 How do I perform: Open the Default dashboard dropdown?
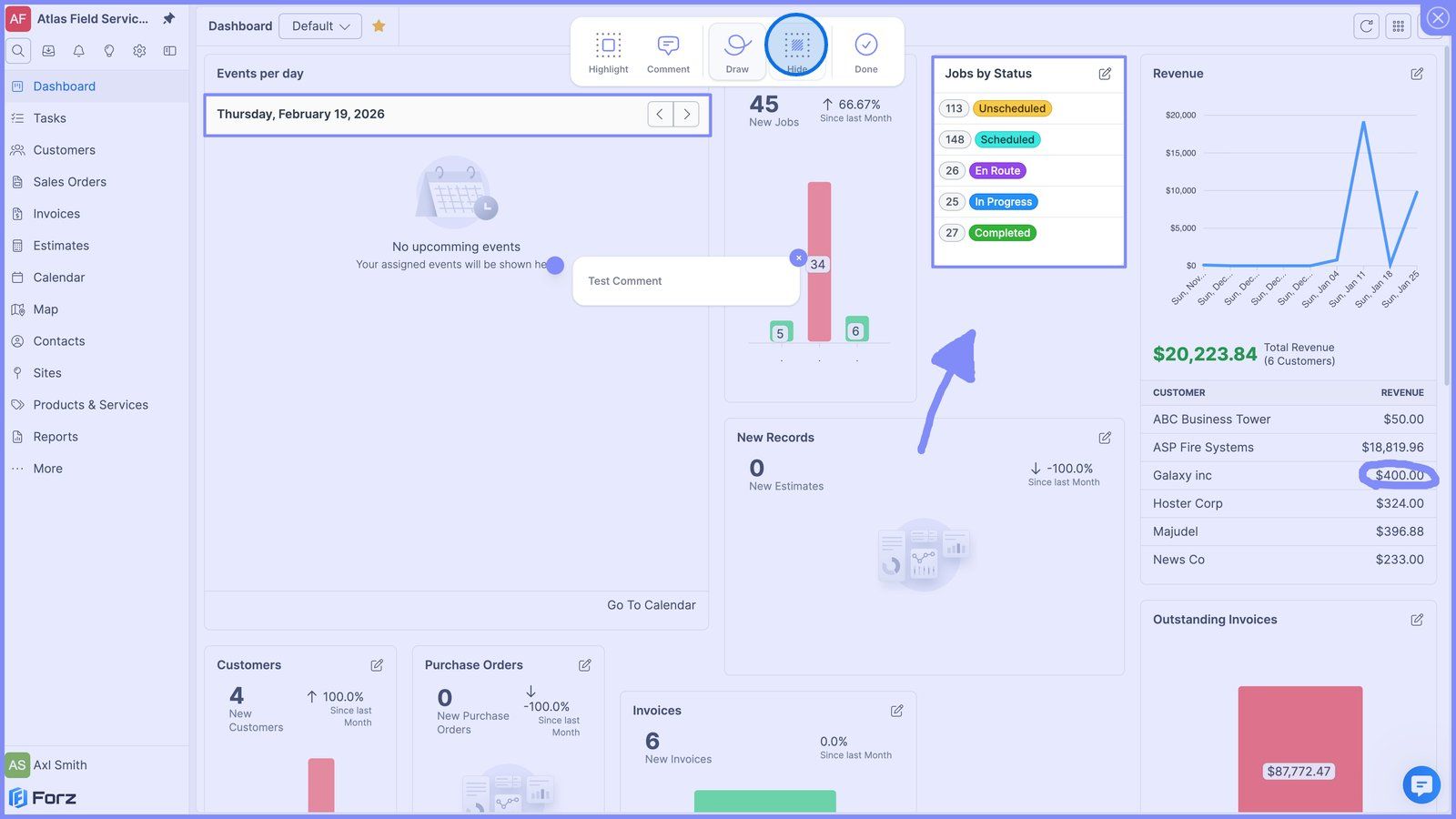(x=320, y=26)
